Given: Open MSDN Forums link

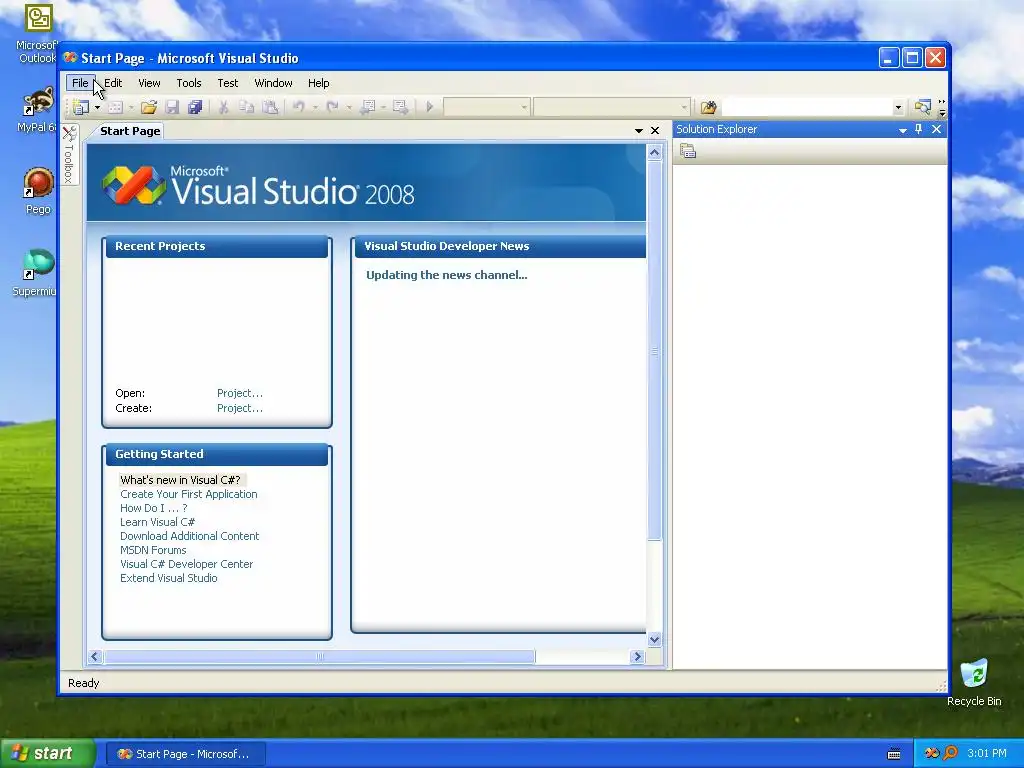Looking at the screenshot, I should [153, 551].
